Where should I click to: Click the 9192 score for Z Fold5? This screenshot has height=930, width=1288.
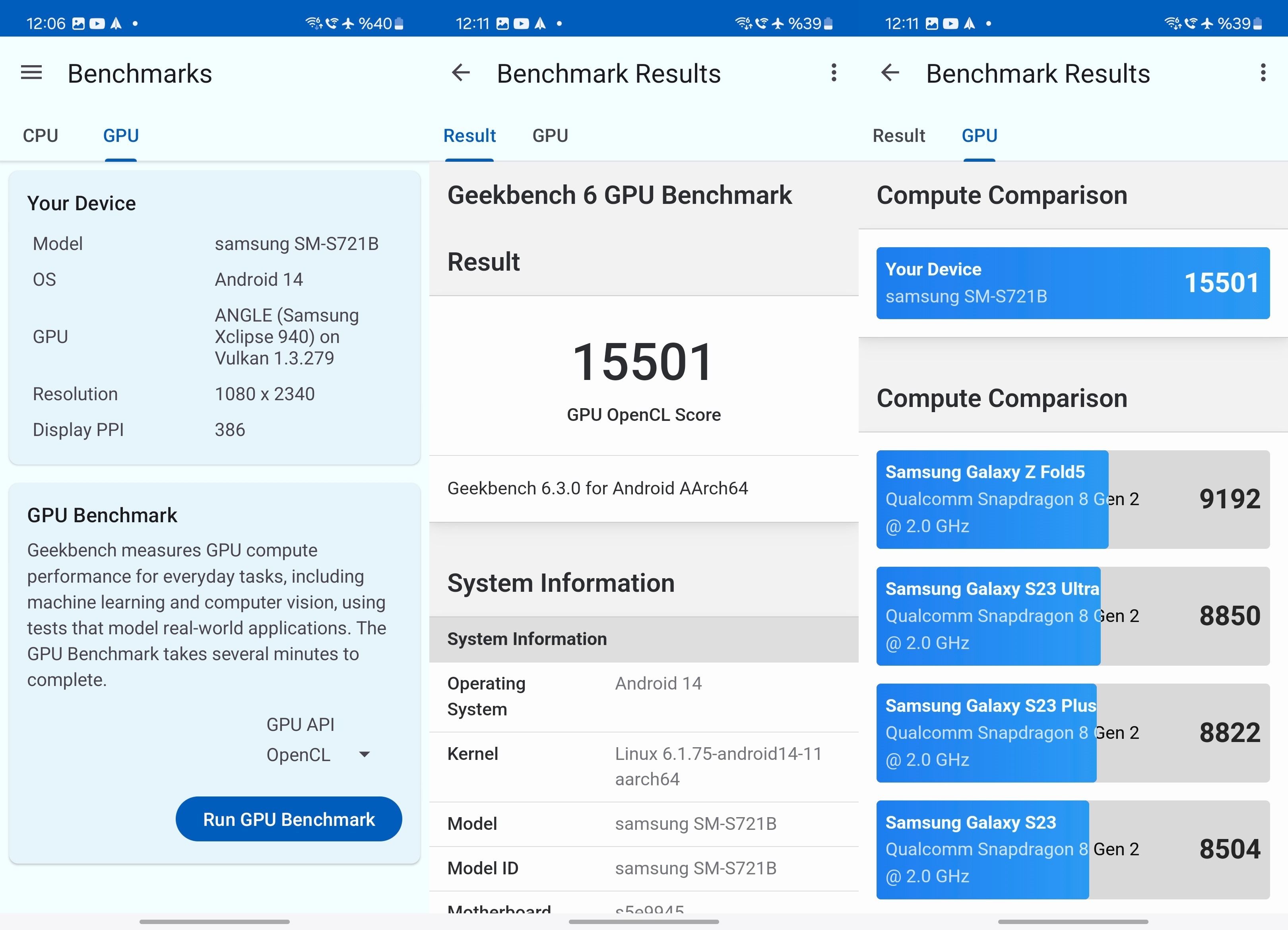click(1230, 499)
